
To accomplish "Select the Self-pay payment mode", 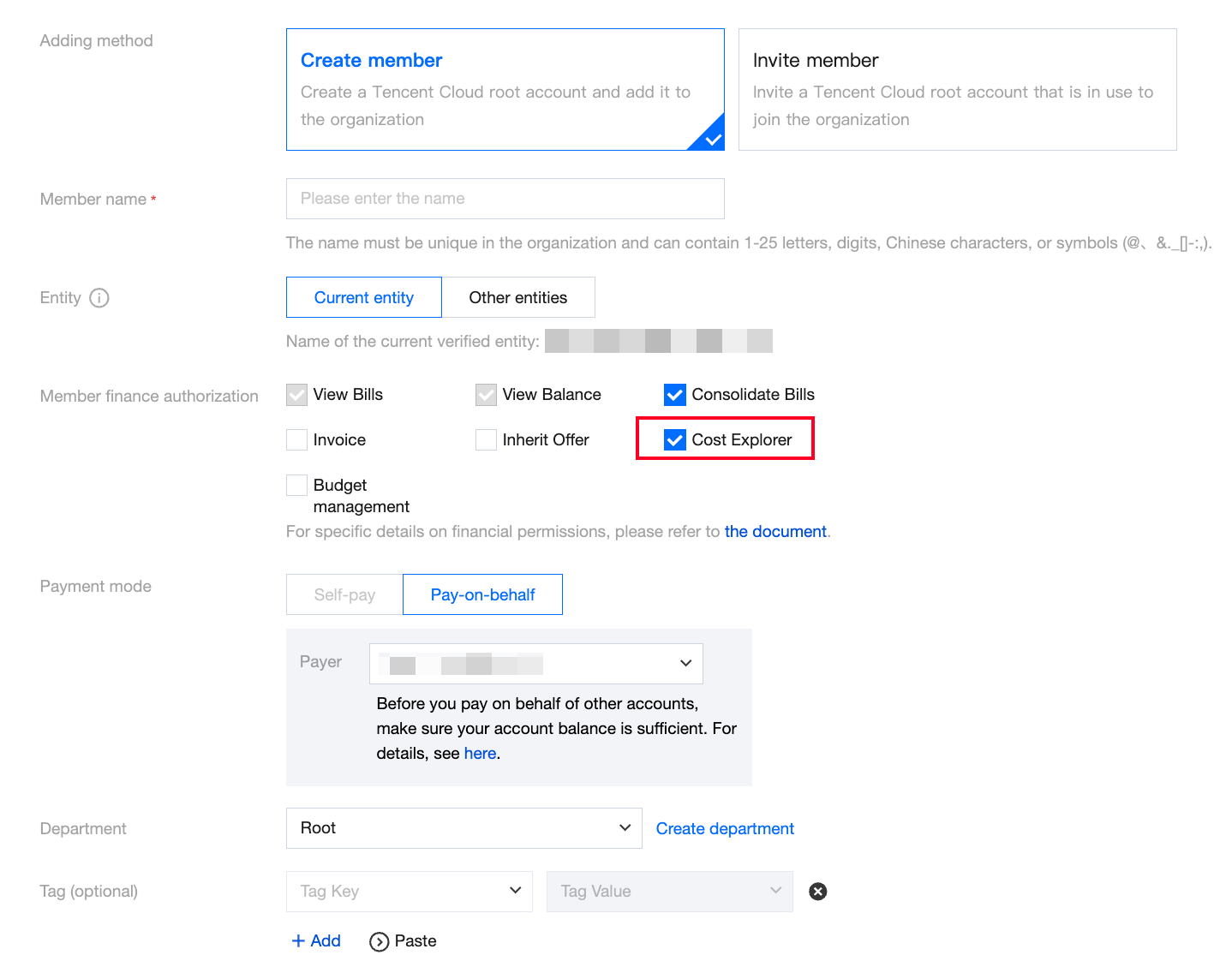I will [344, 595].
